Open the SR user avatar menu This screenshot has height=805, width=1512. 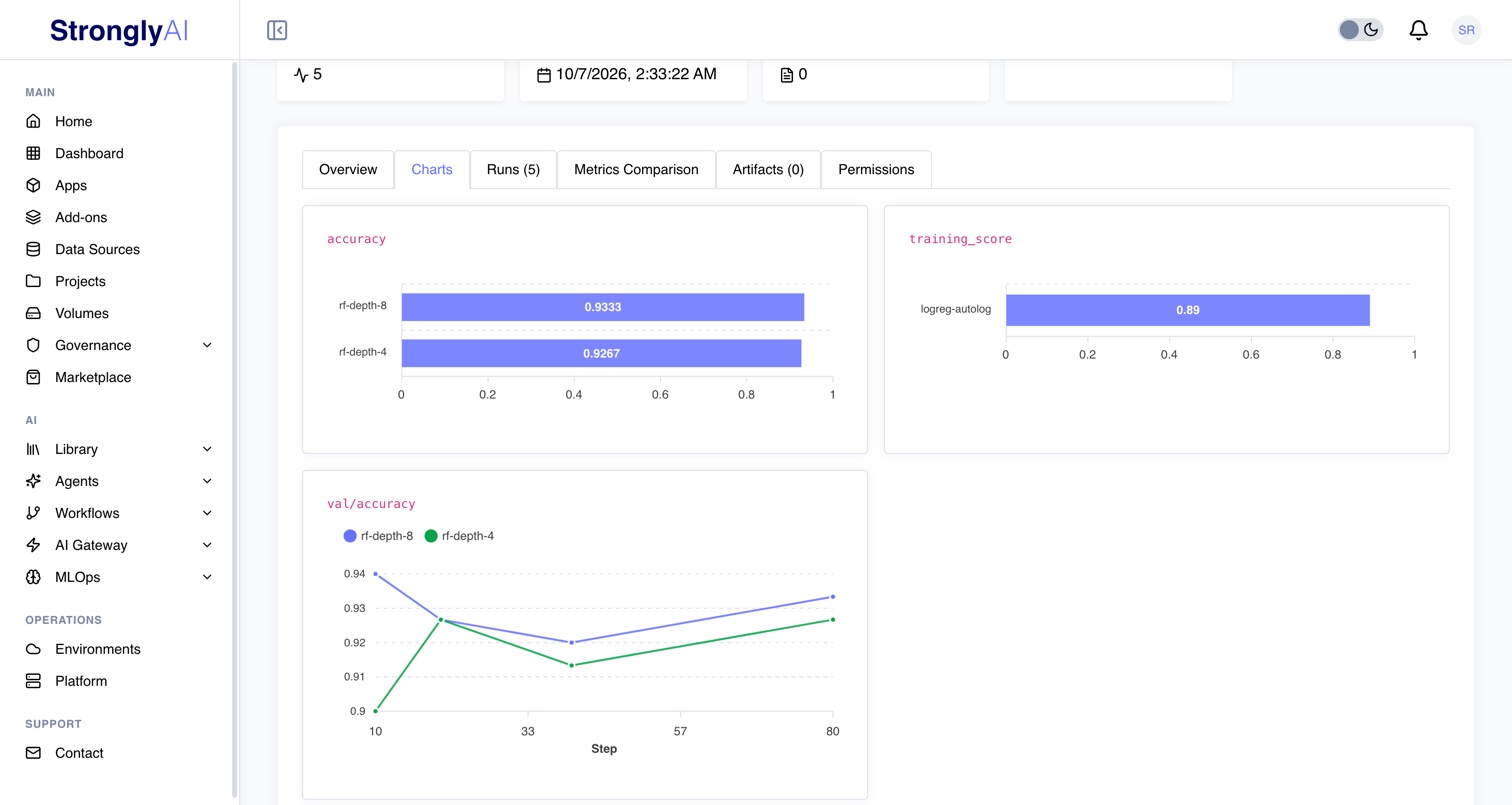coord(1466,30)
